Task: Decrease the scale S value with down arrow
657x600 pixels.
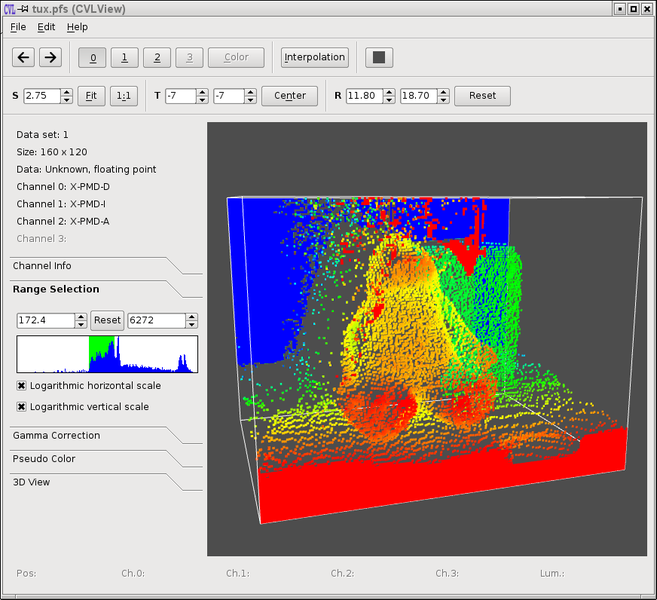Action: click(x=67, y=100)
